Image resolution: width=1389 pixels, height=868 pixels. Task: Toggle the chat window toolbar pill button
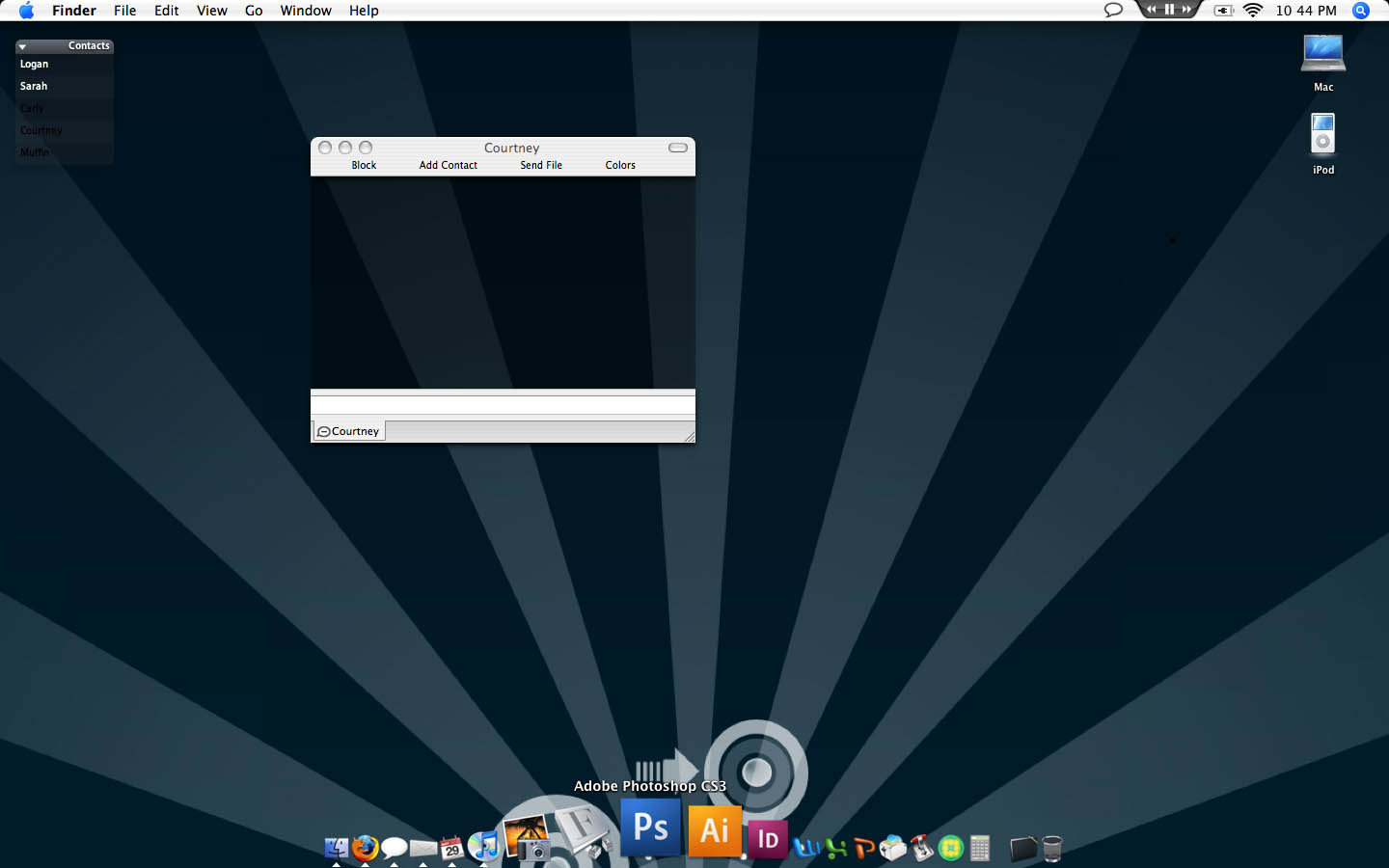(x=678, y=148)
